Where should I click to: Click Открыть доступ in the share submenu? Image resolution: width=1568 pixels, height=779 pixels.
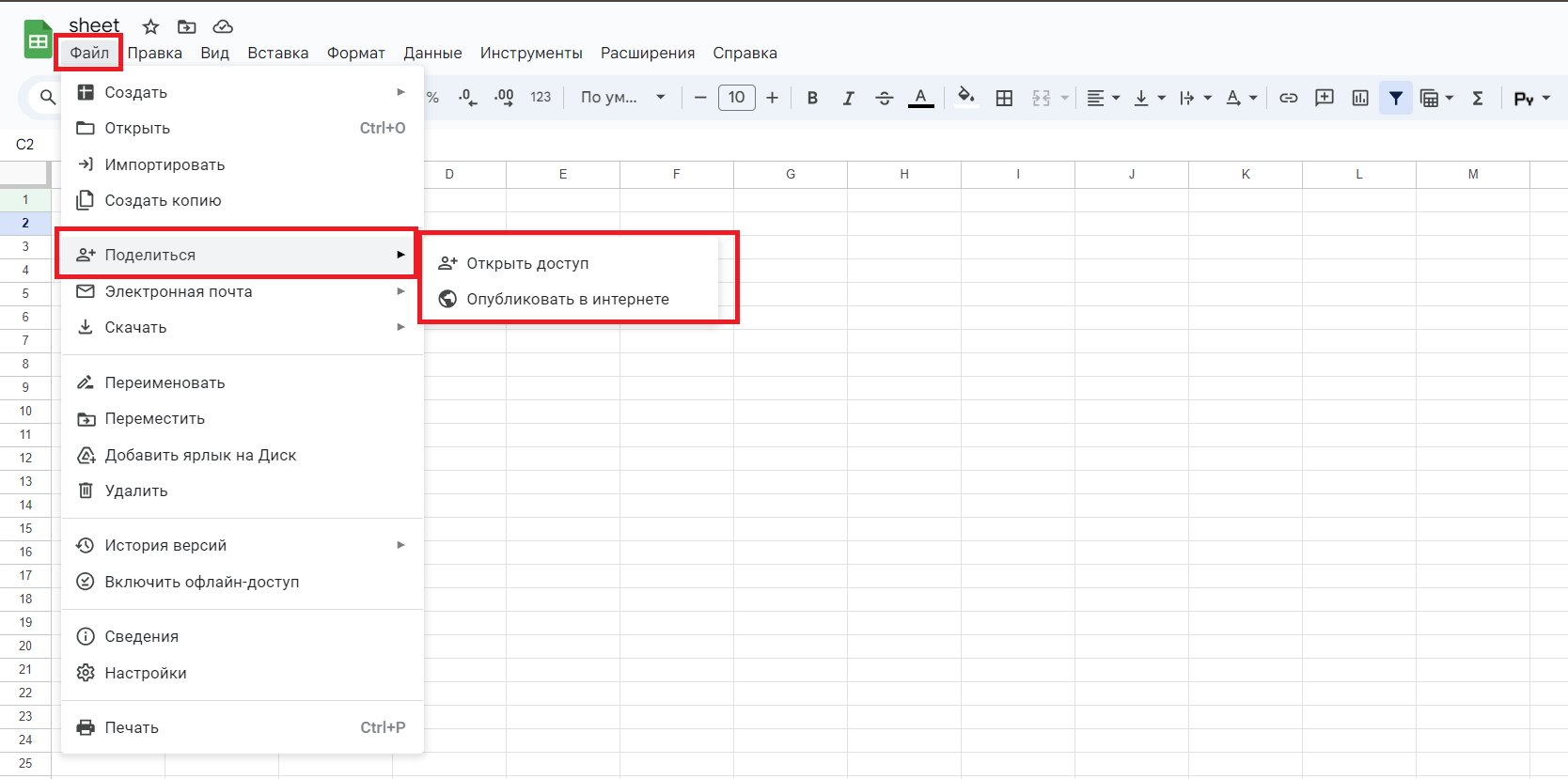pyautogui.click(x=527, y=263)
